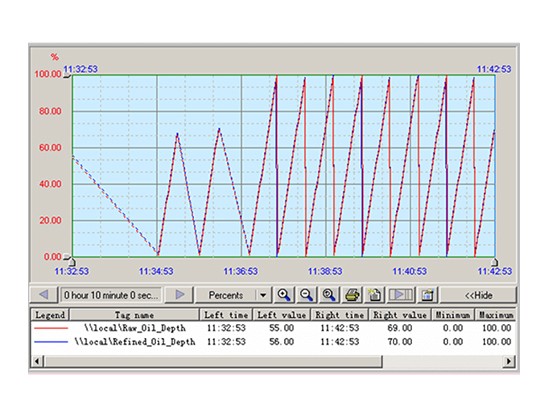Click the third magnifier zoom-reset icon
Viewport: 560px width, 420px height.
[x=329, y=295]
